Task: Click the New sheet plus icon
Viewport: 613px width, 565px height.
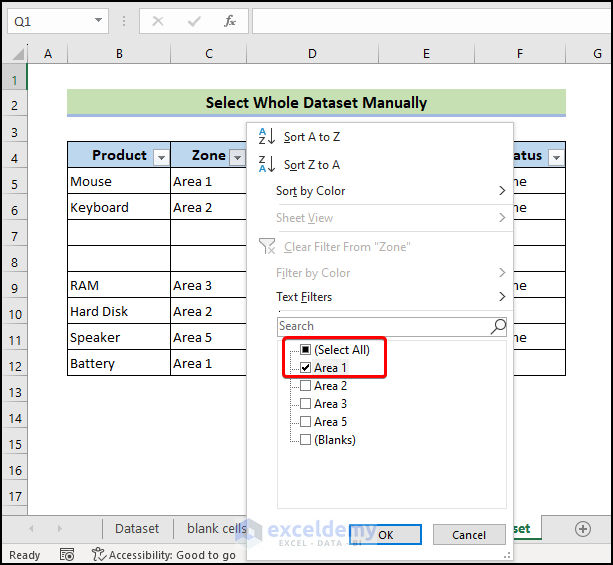Action: (583, 529)
